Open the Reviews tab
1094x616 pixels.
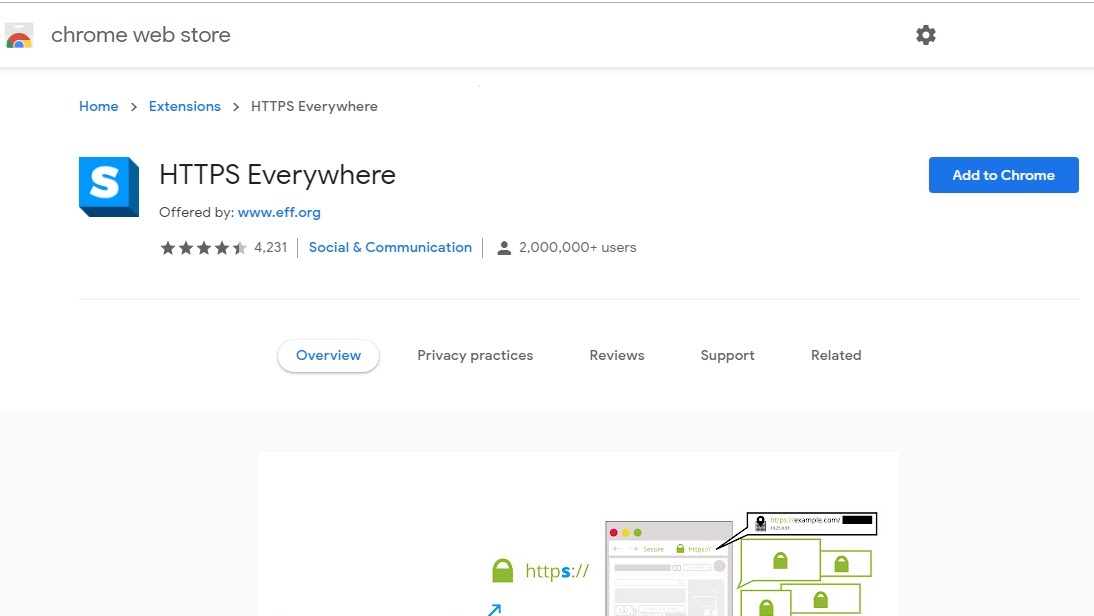click(x=617, y=355)
